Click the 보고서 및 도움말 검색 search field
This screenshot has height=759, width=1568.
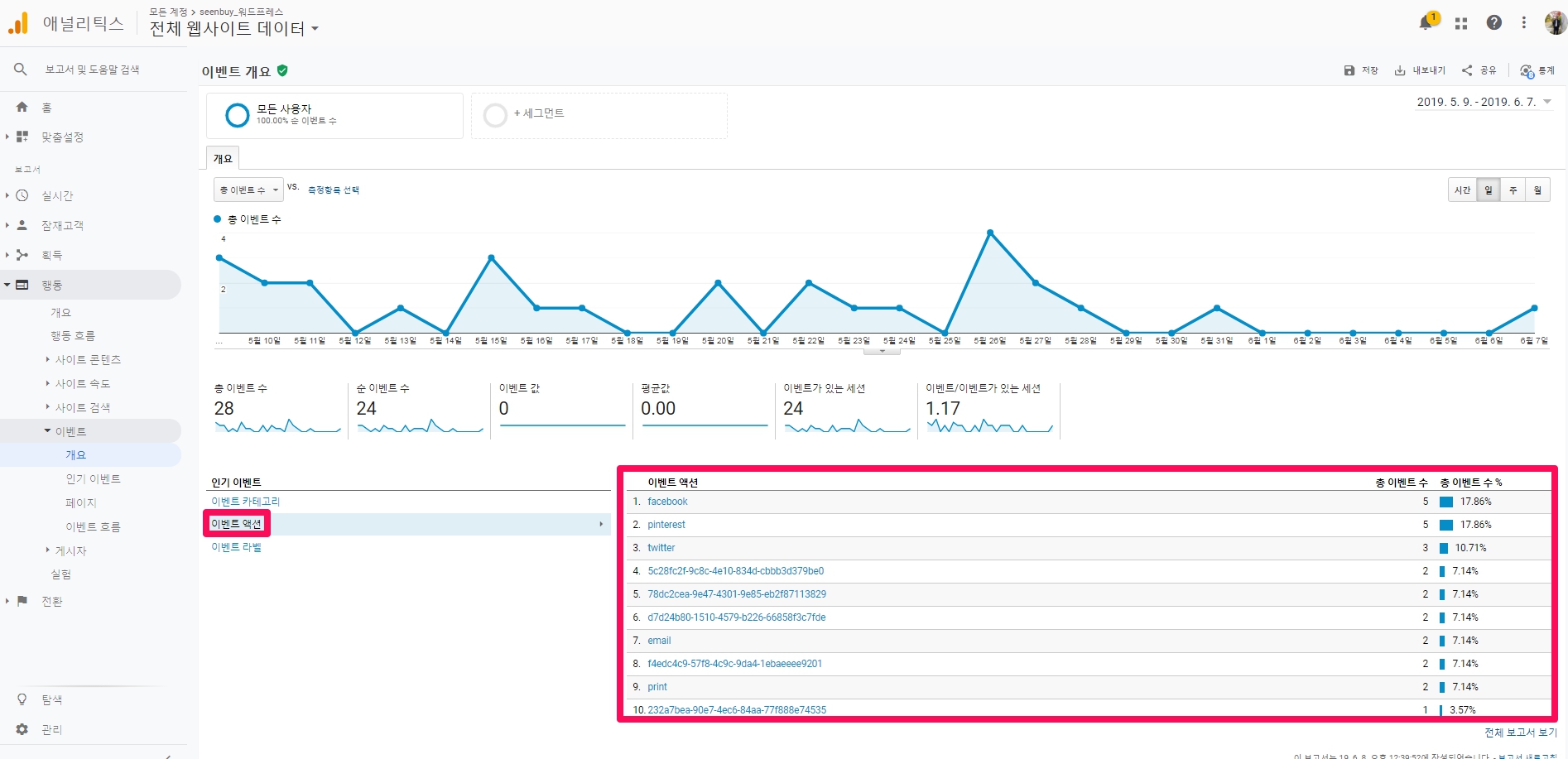tap(92, 70)
